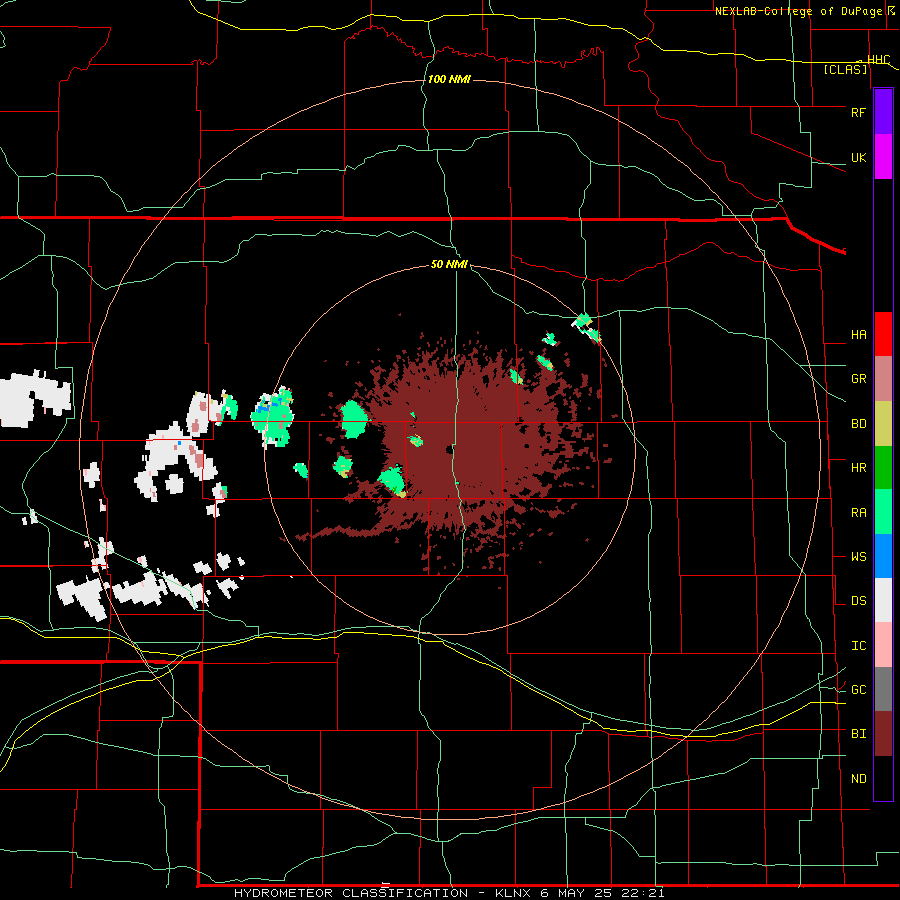Select the "HA" hail legend label
This screenshot has width=900, height=900.
858,335
